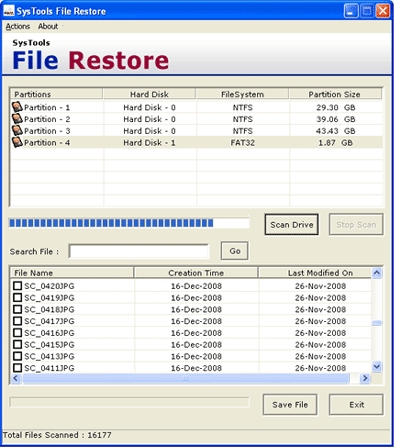Click the 29.30 GB partition size cell
The image size is (394, 448).
coord(336,107)
